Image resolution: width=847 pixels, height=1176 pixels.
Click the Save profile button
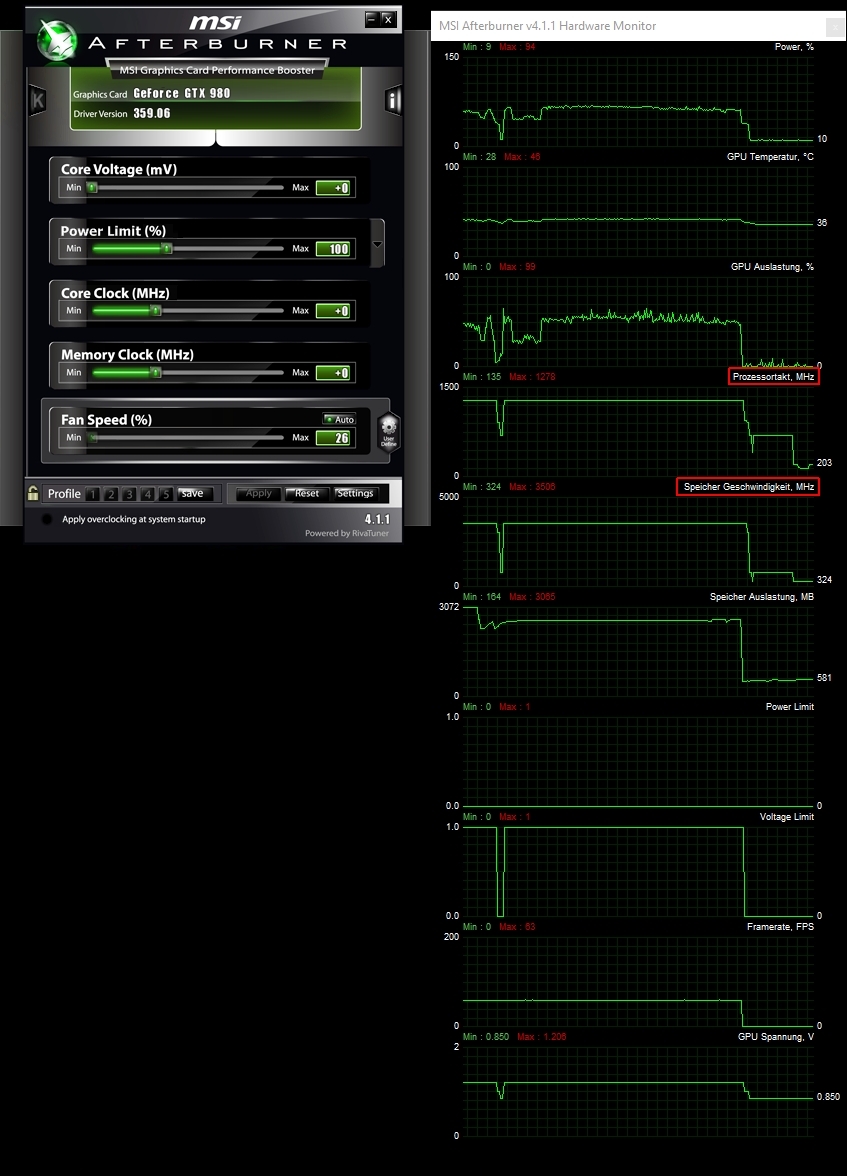pos(196,494)
